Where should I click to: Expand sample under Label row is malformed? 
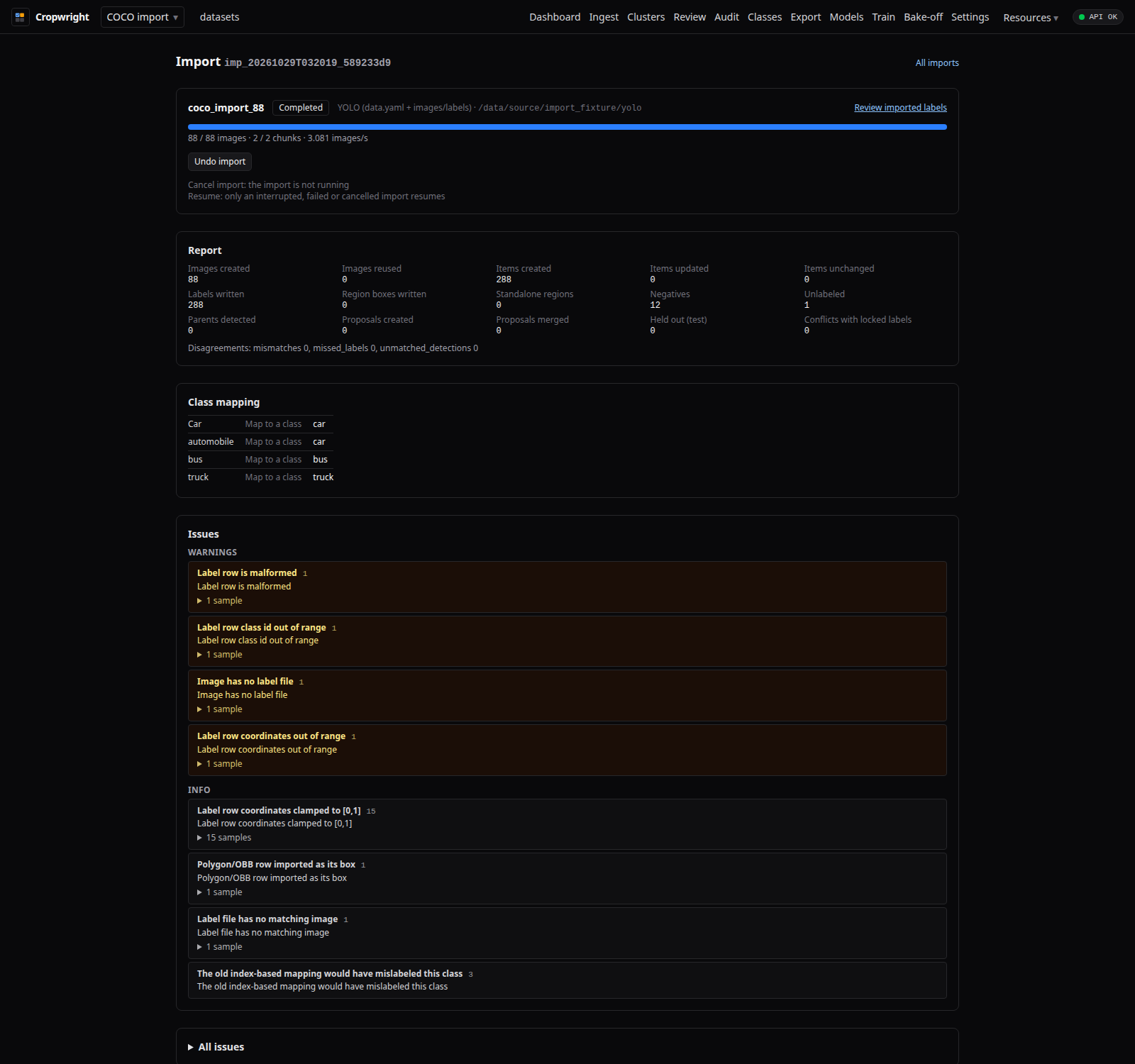tap(220, 601)
